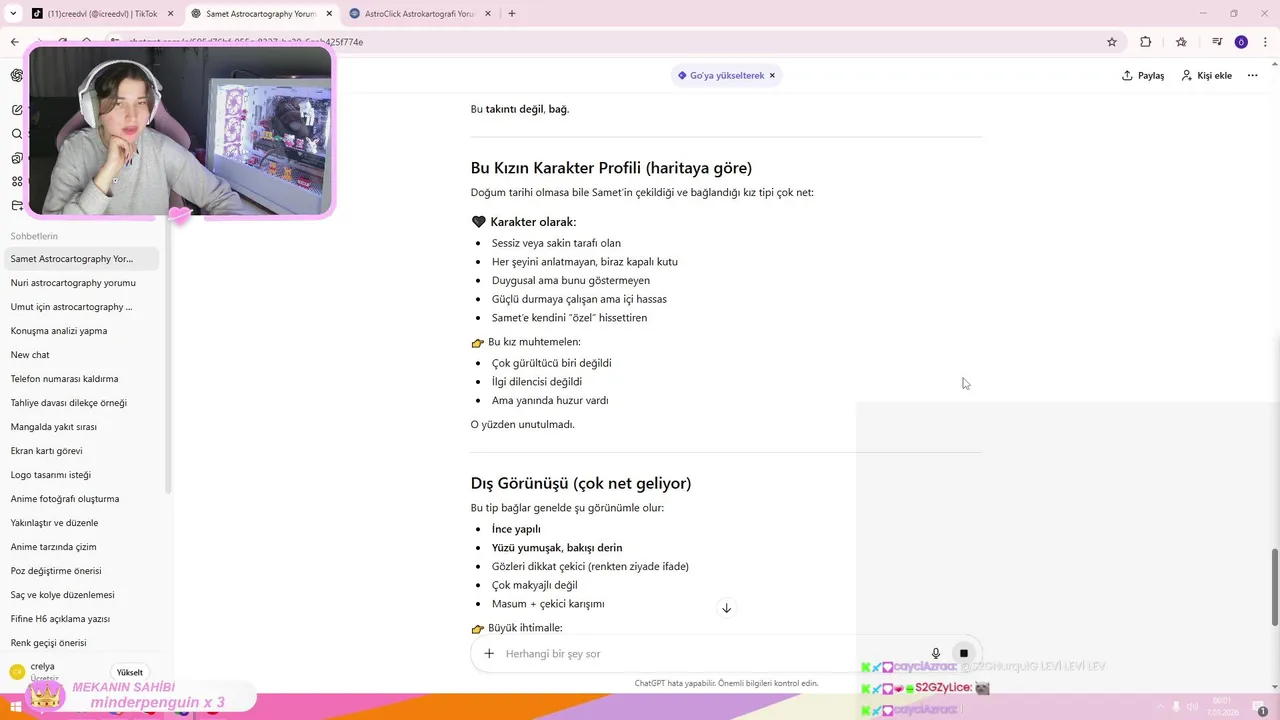Go back in browser history
Viewport: 1280px width, 720px height.
[x=14, y=42]
